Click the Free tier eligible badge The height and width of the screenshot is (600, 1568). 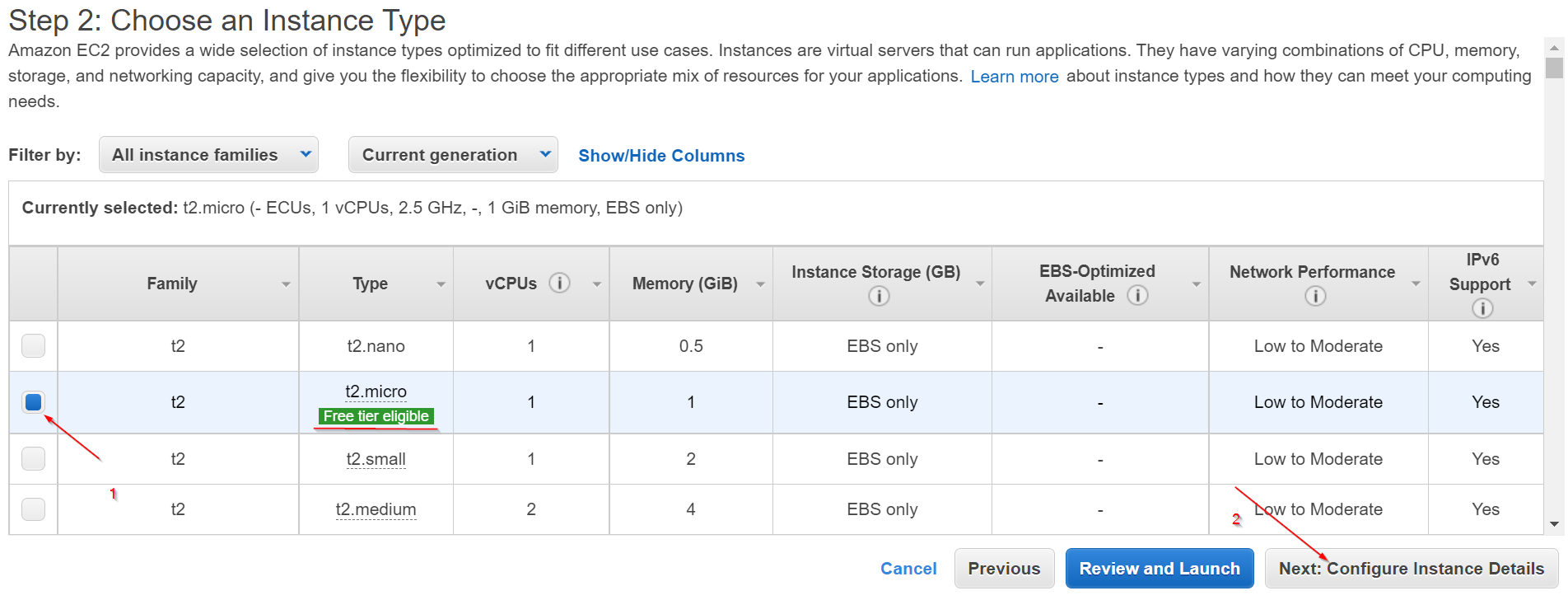376,416
